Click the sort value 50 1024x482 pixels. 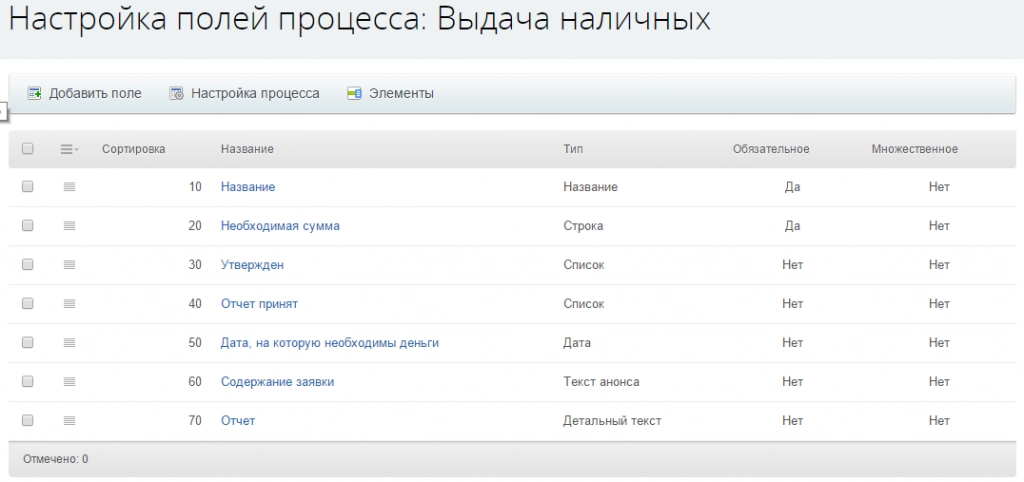(x=195, y=342)
